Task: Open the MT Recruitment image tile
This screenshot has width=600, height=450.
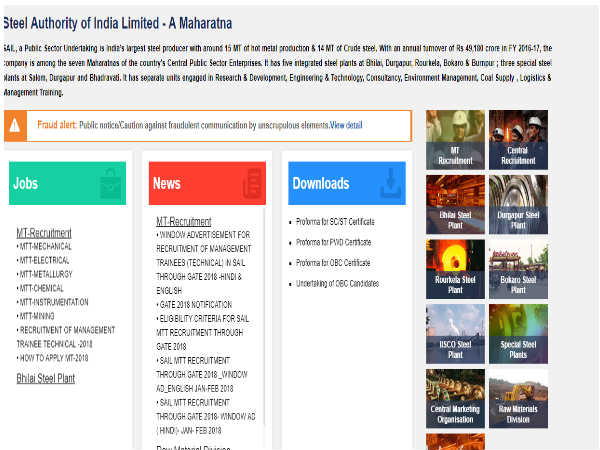Action: pos(455,140)
